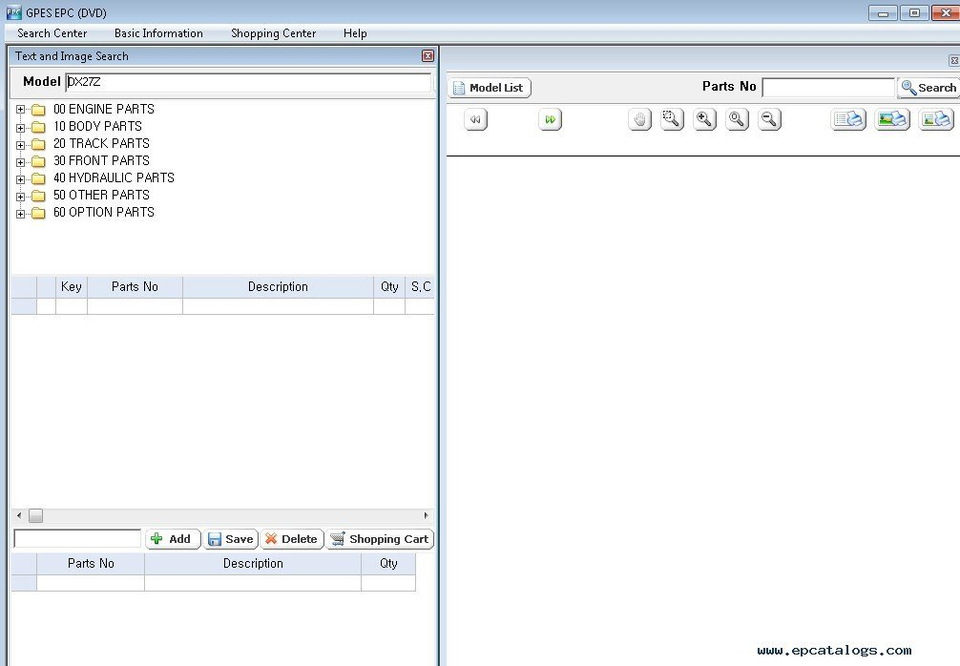Select the 30 FRONT PARTS tree item
The width and height of the screenshot is (960, 666).
coord(101,160)
